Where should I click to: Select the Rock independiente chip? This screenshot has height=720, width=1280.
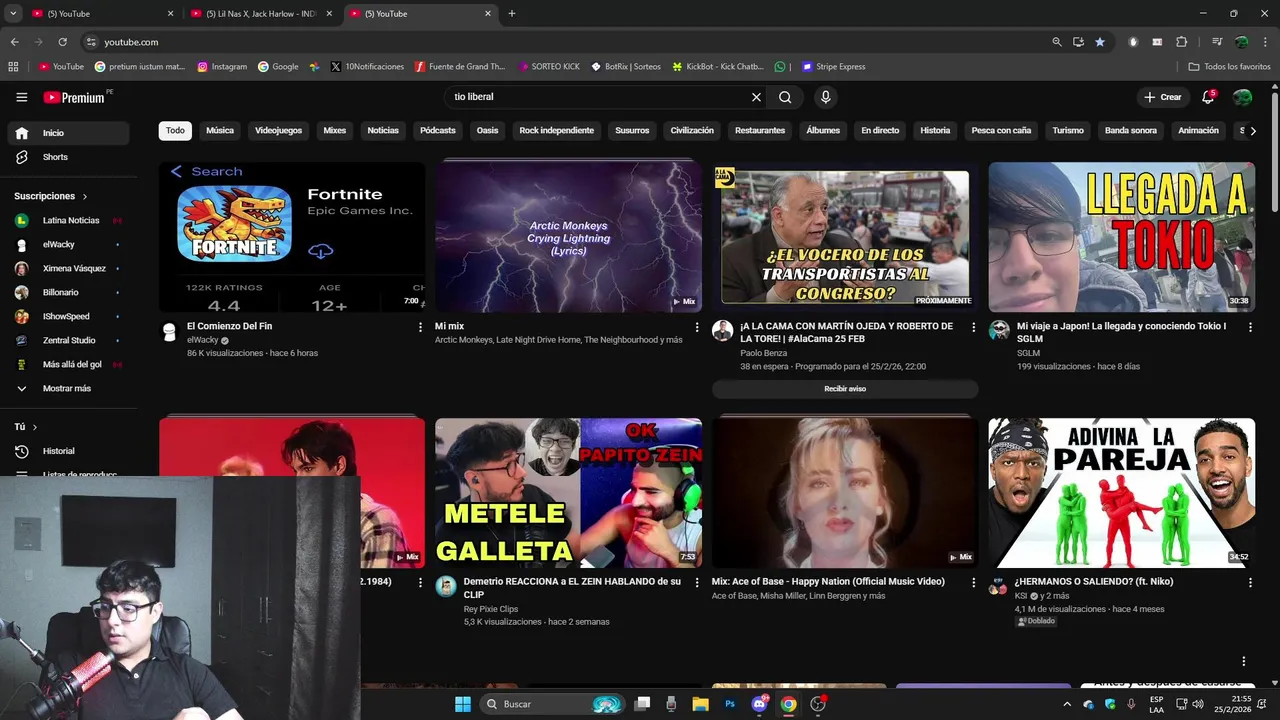pos(557,130)
